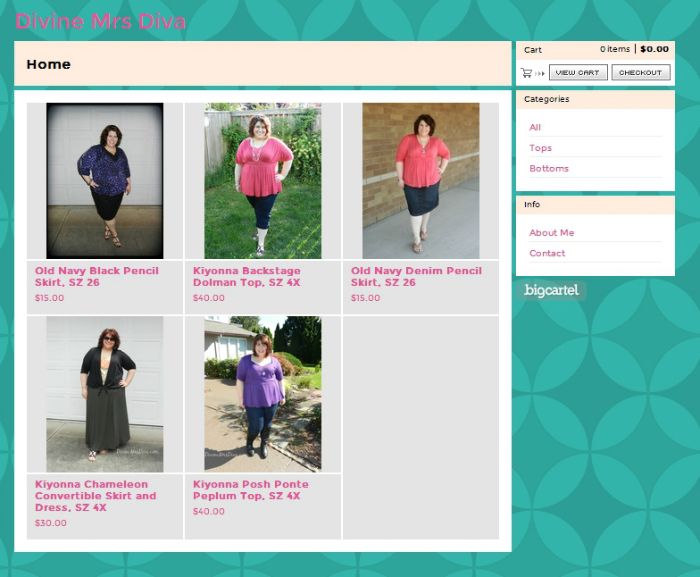The height and width of the screenshot is (577, 700).
Task: Select the Tops category
Action: click(540, 148)
